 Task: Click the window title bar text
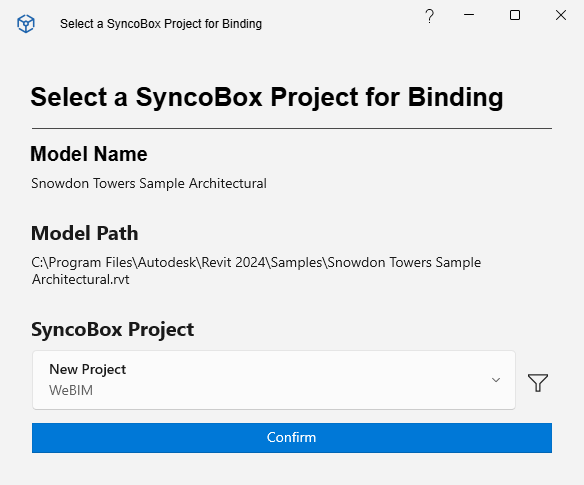coord(161,24)
